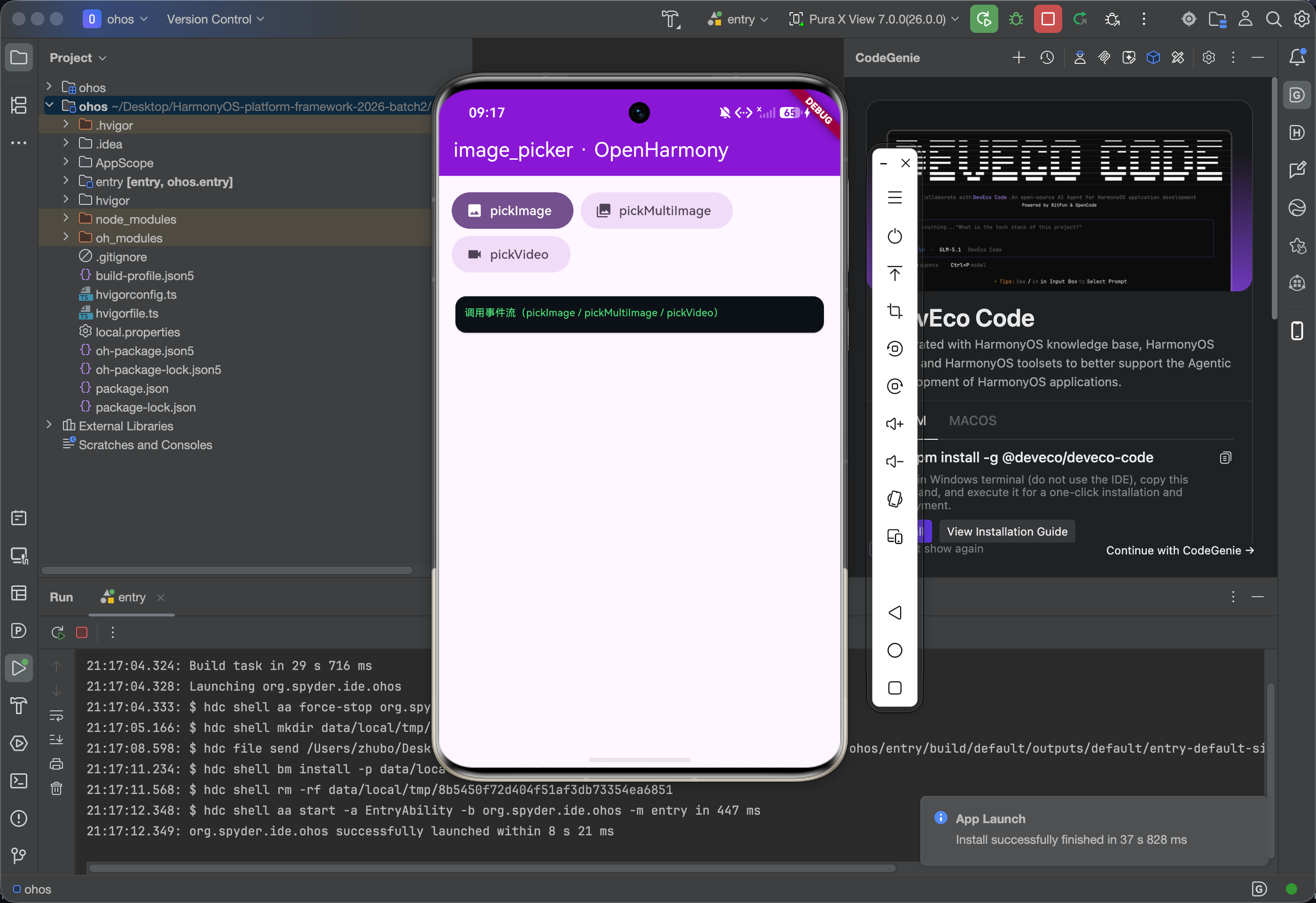Toggle the Project tool window folder icon
This screenshot has height=903, width=1316.
[19, 57]
